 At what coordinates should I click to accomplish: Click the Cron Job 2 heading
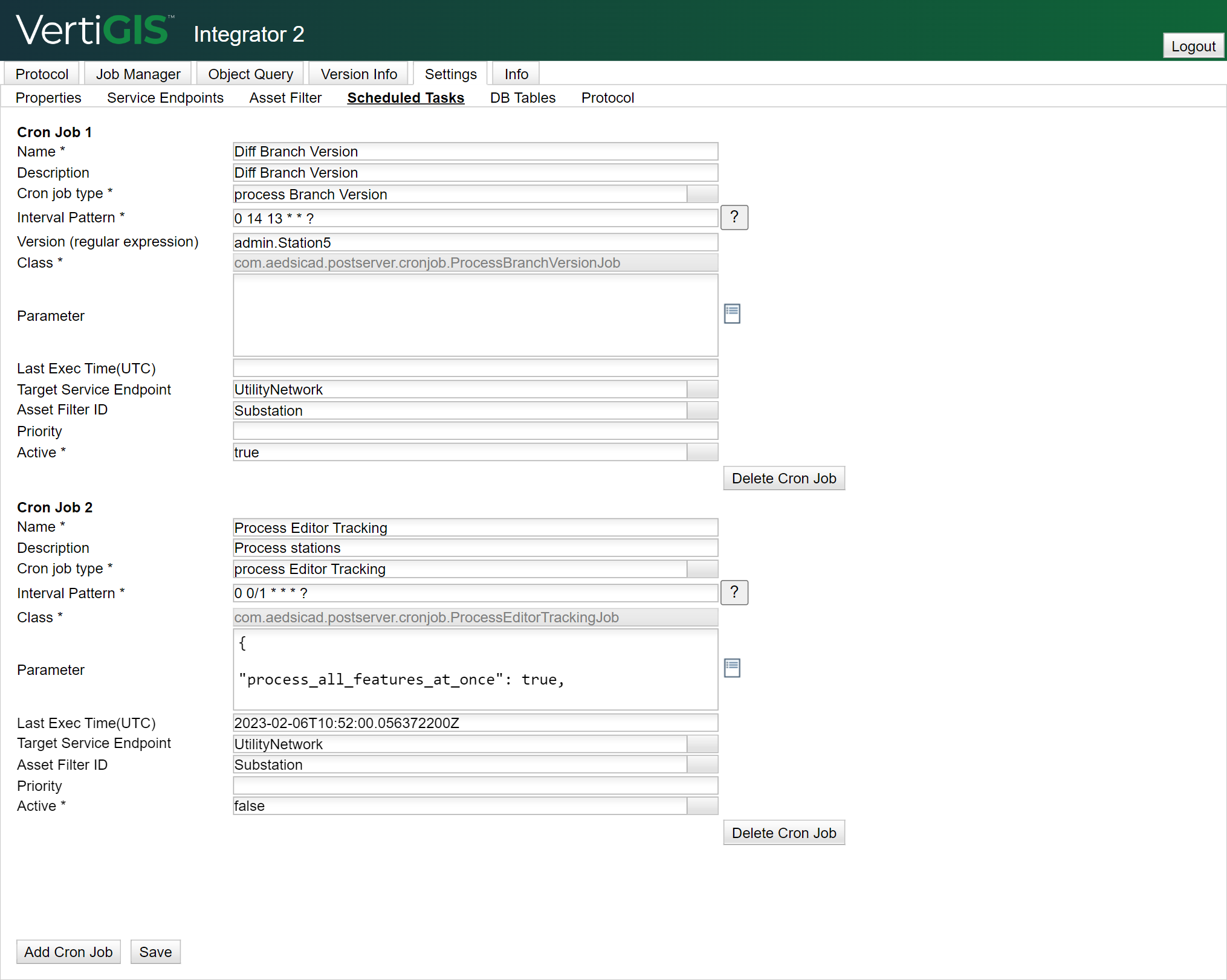click(x=54, y=507)
